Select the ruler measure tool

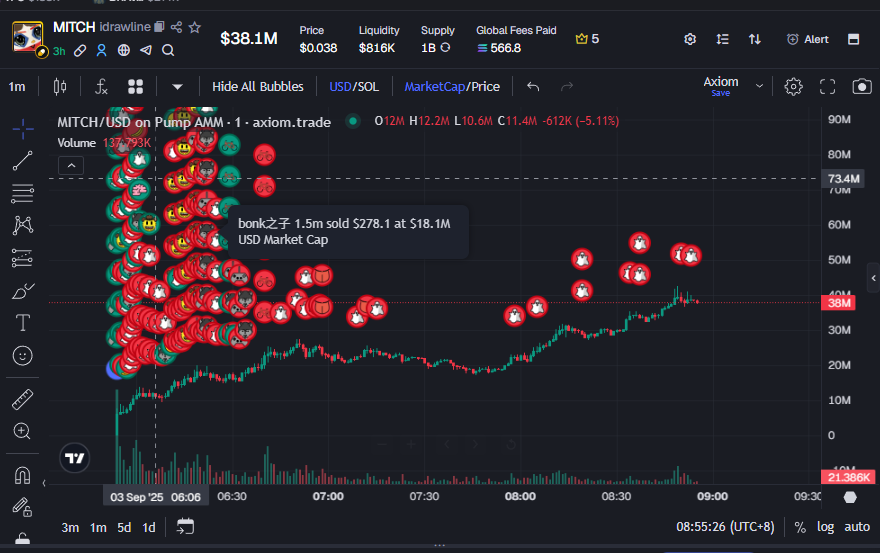23,400
